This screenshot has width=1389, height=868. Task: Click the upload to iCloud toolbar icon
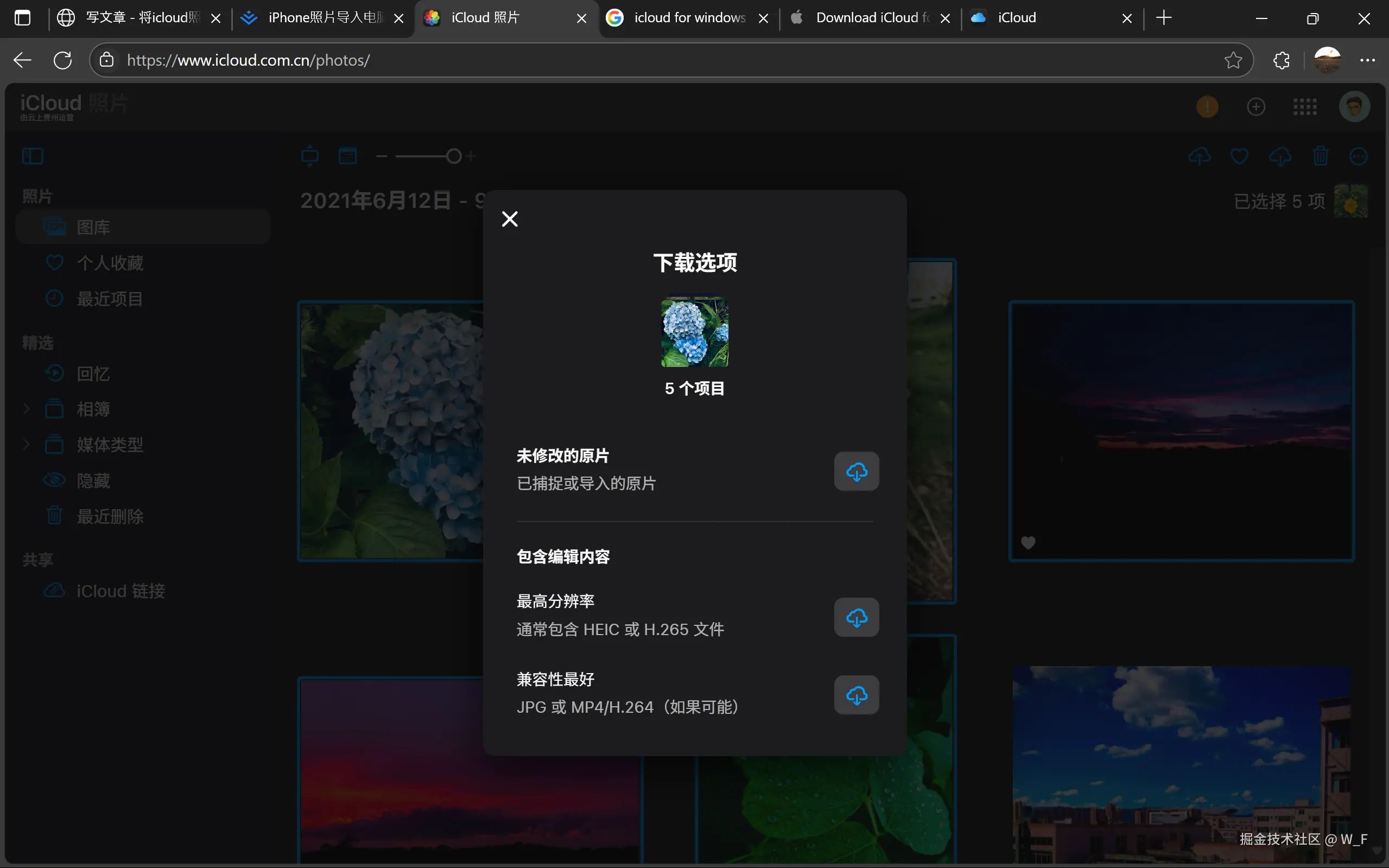(1200, 156)
